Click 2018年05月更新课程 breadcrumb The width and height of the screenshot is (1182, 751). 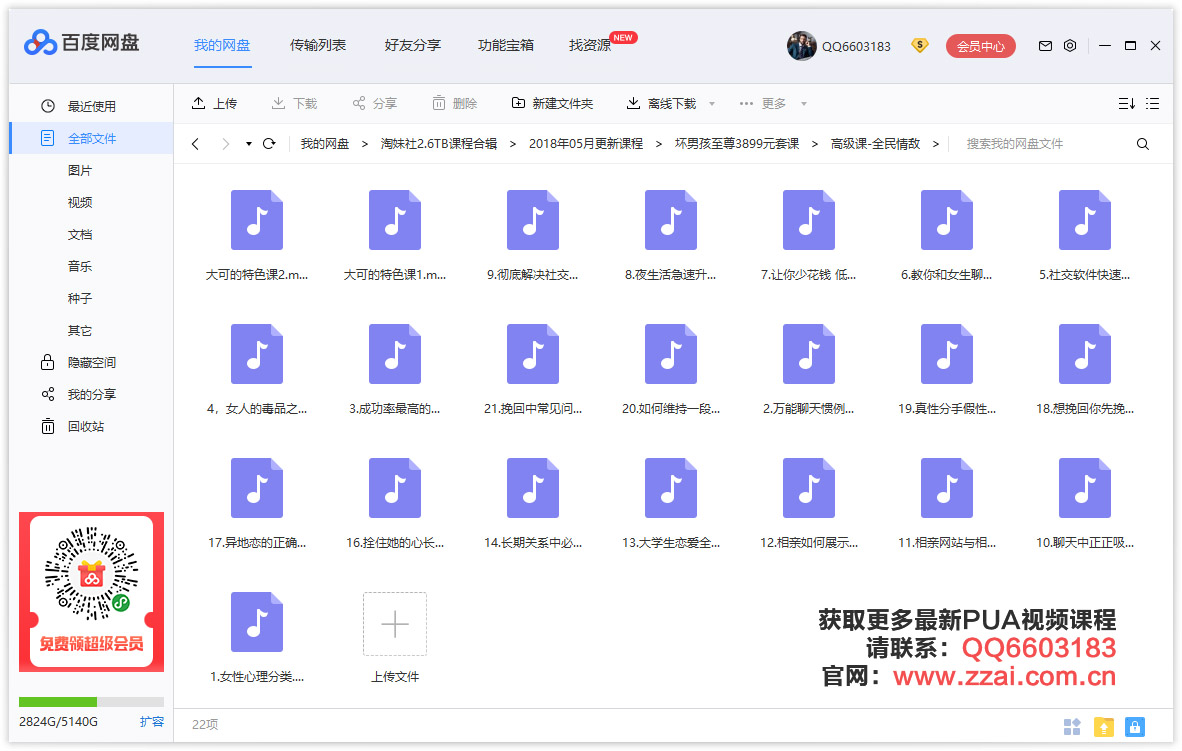coord(586,144)
